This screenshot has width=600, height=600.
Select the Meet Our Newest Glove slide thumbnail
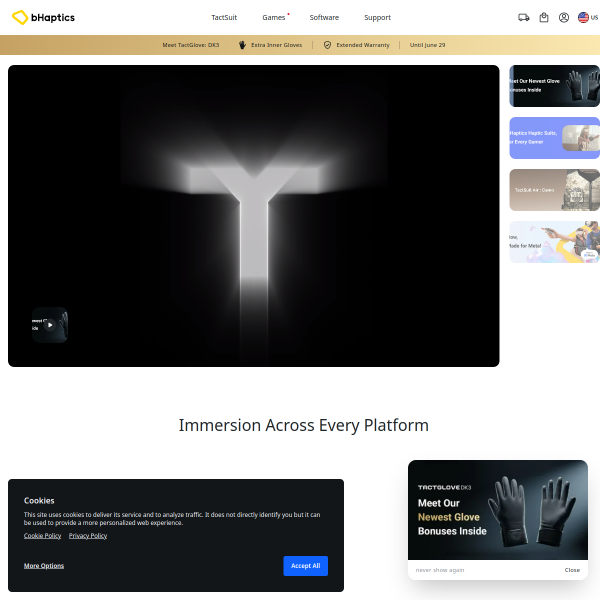pos(554,86)
